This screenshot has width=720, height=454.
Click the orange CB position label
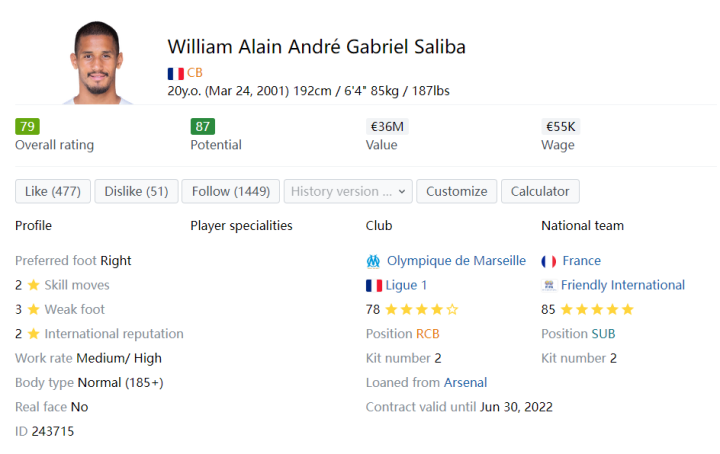pyautogui.click(x=195, y=73)
